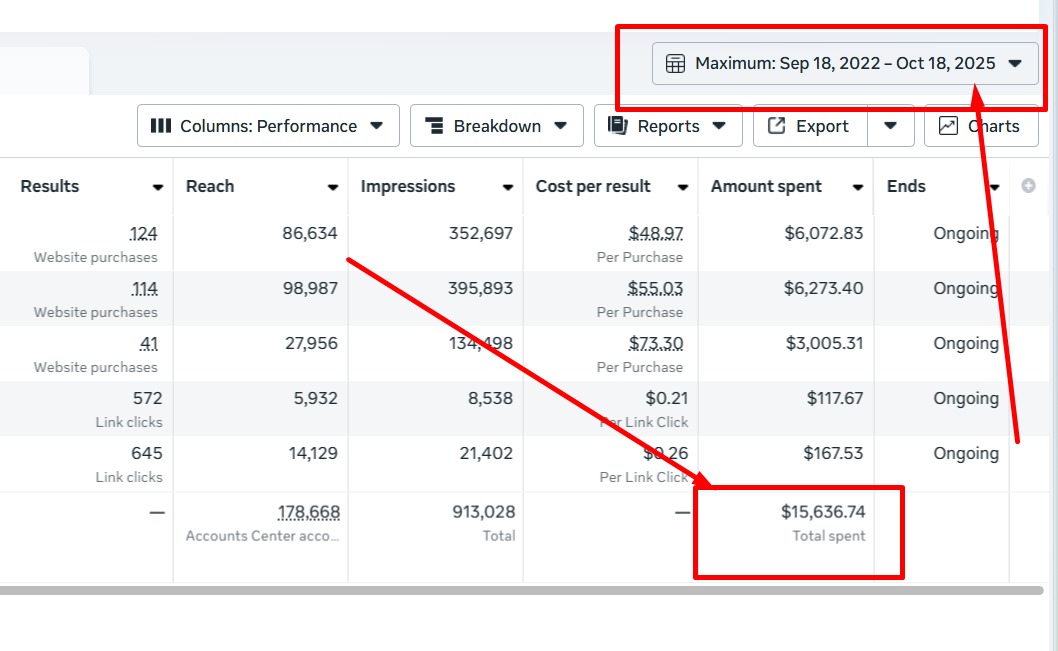Click the Export arrow icon
This screenshot has height=651, width=1058.
tap(776, 126)
